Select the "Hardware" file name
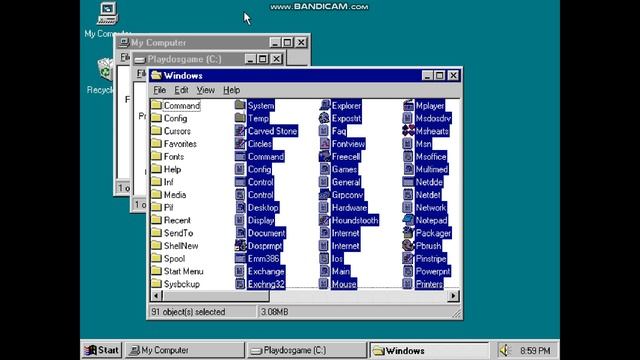Image resolution: width=640 pixels, height=360 pixels. pos(349,208)
